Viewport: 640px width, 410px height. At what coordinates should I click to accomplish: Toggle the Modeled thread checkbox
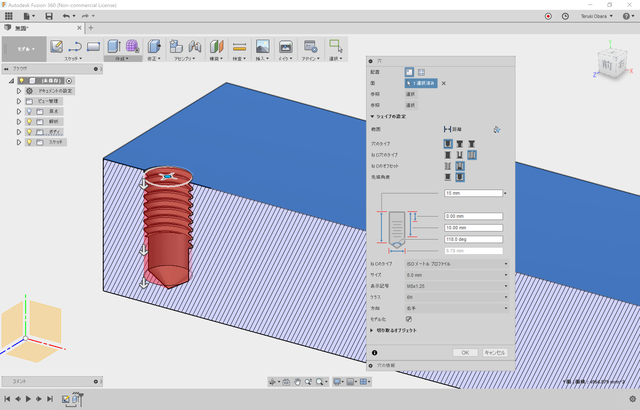[x=409, y=319]
